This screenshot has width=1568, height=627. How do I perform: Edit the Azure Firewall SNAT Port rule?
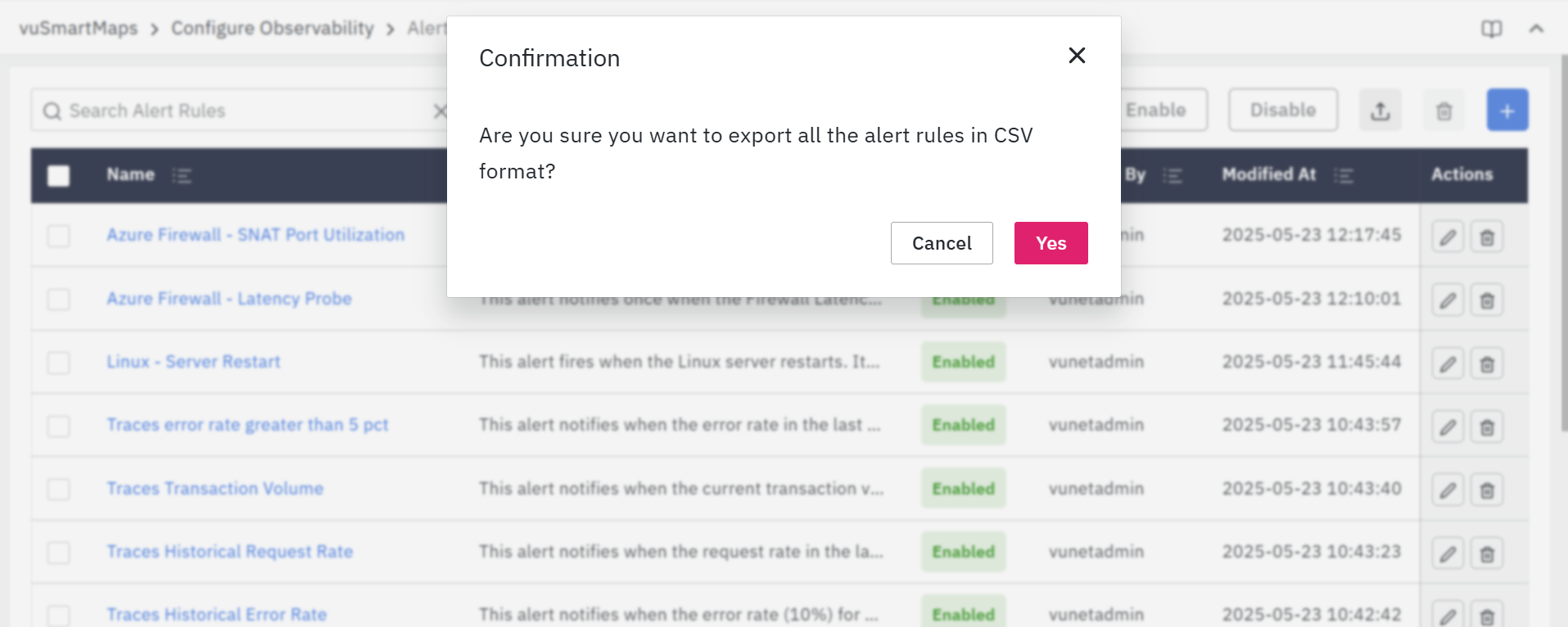pyautogui.click(x=1448, y=237)
